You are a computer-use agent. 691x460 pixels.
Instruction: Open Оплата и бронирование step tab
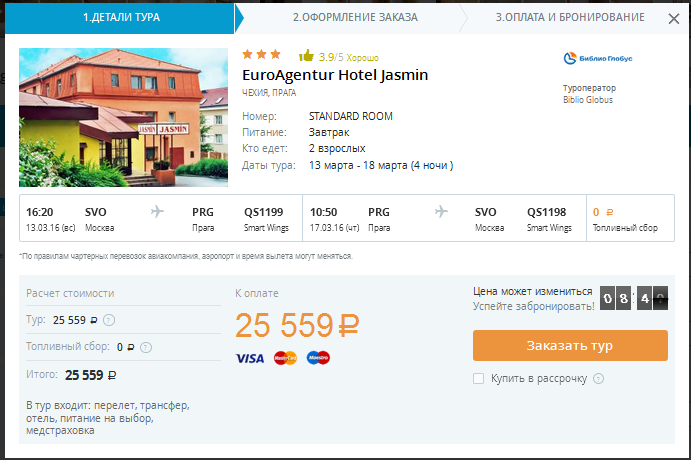570,17
